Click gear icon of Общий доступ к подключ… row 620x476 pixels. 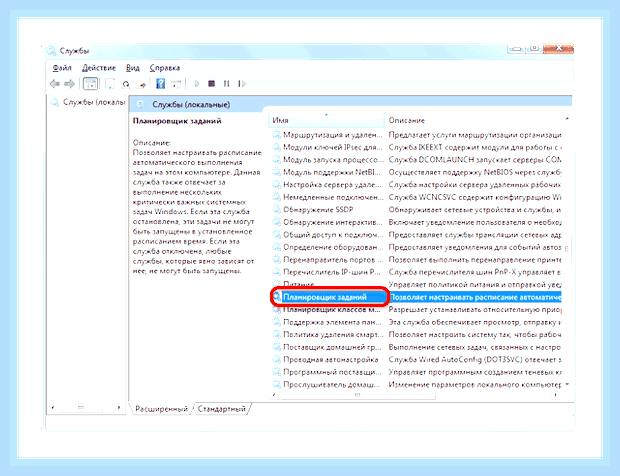point(276,234)
